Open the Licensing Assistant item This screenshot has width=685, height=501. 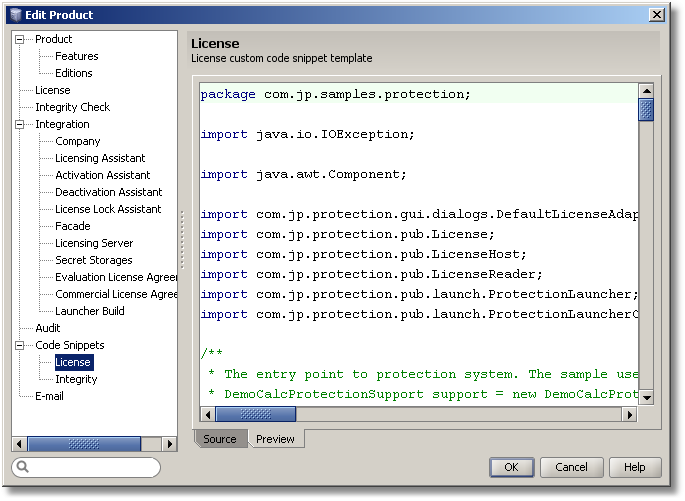click(x=100, y=158)
